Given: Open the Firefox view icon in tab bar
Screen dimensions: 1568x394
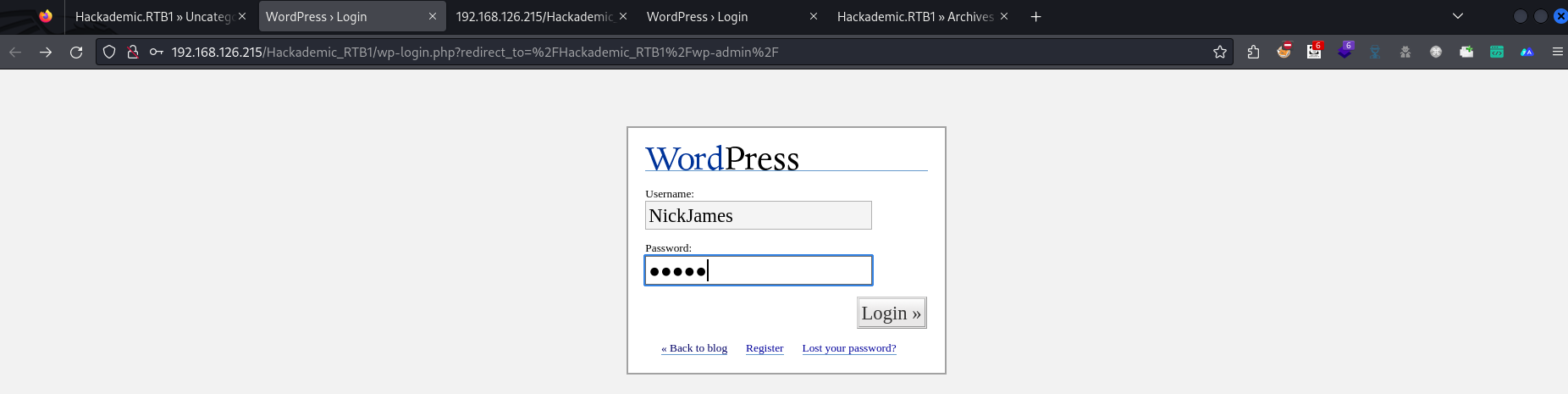Looking at the screenshot, I should click(46, 16).
